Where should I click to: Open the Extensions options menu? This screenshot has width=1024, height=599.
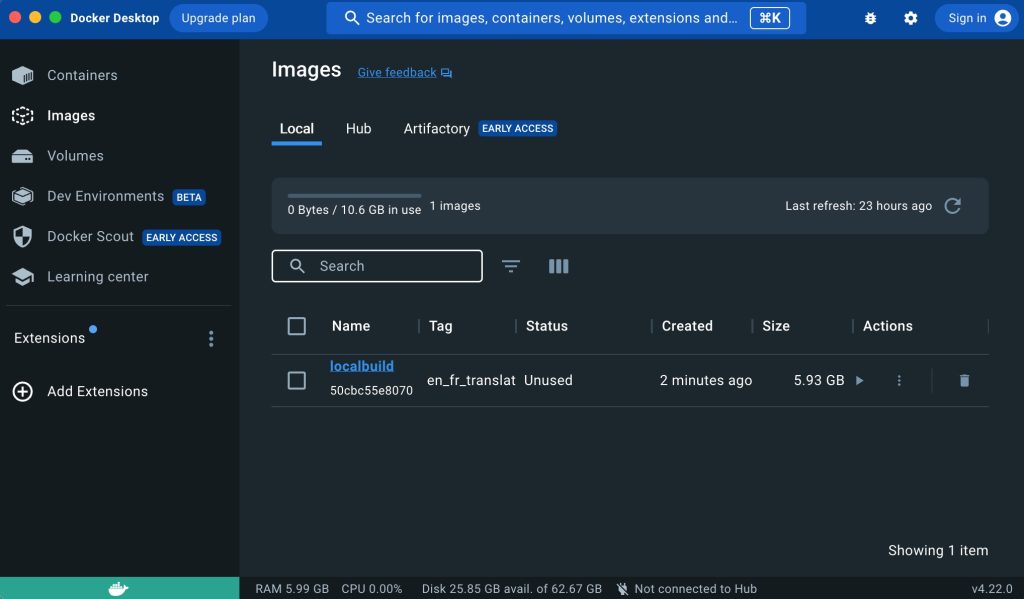[x=211, y=338]
